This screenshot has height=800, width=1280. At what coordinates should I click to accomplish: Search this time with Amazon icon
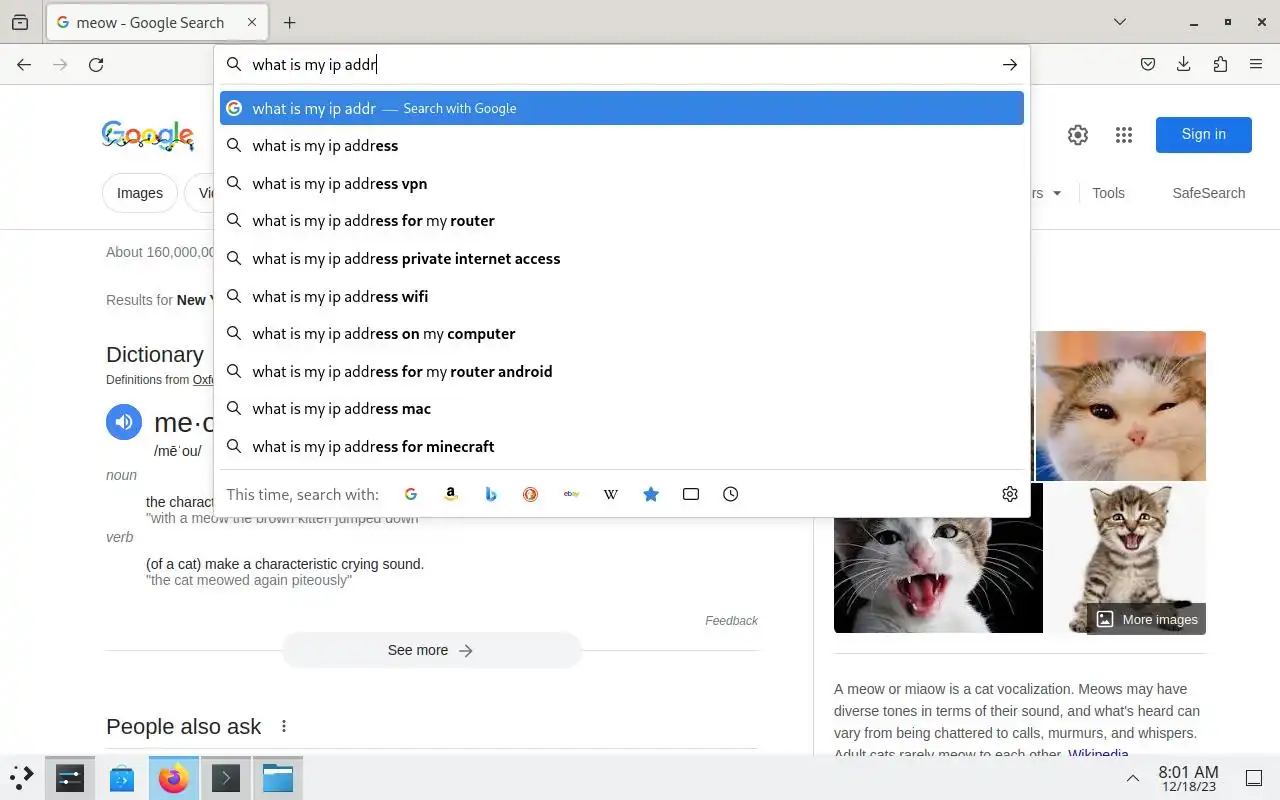click(451, 494)
